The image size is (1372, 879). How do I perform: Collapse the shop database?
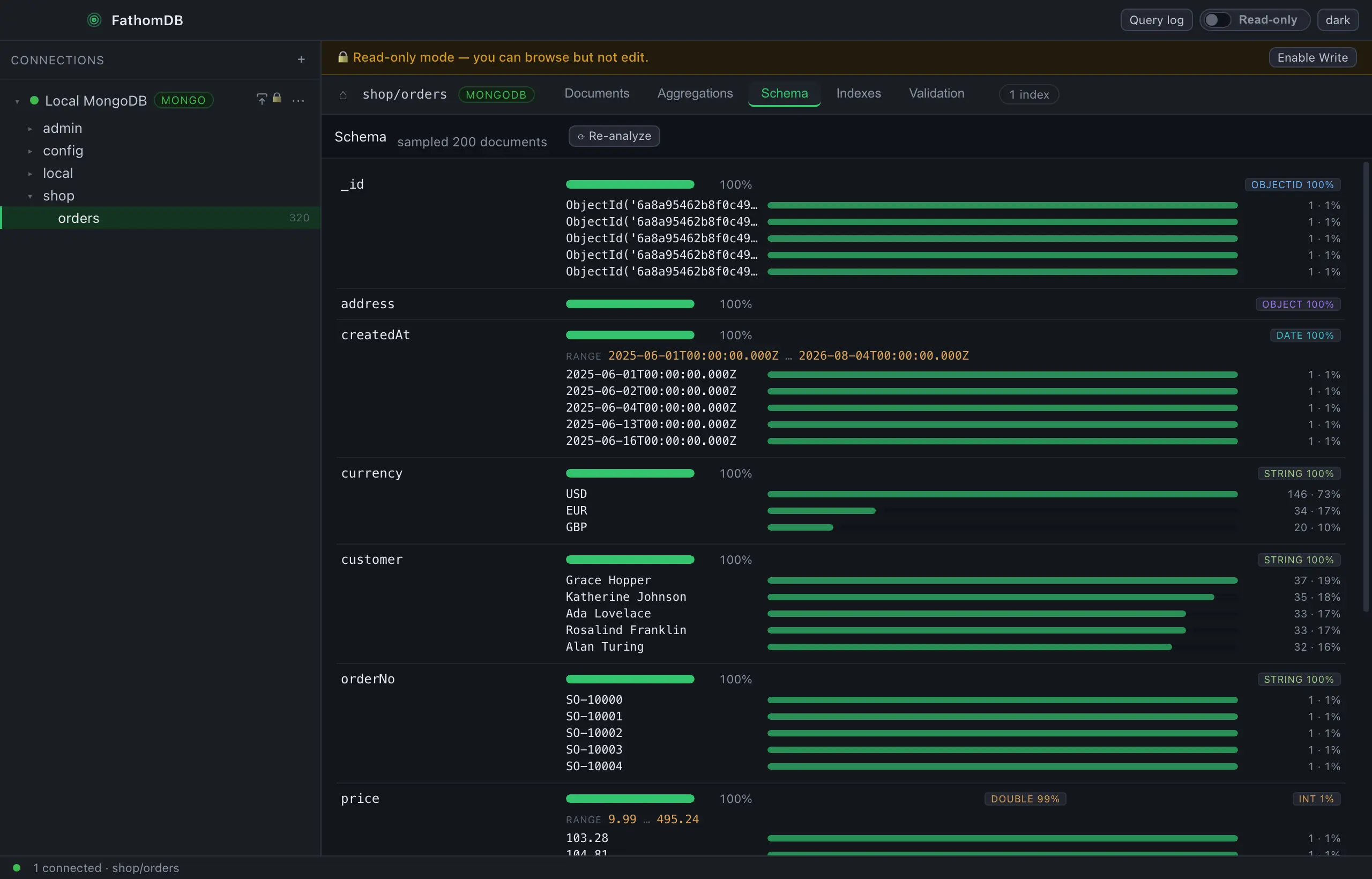tap(30, 196)
